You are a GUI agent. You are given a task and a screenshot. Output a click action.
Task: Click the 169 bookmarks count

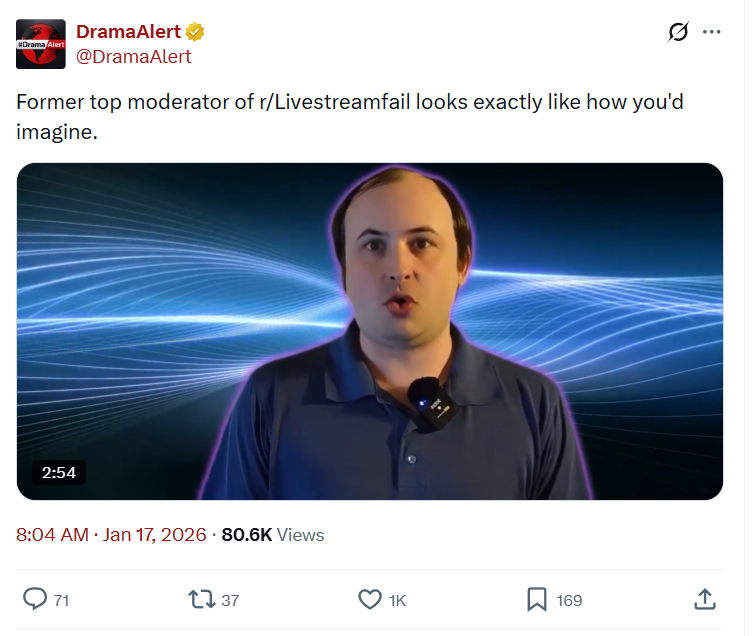569,600
